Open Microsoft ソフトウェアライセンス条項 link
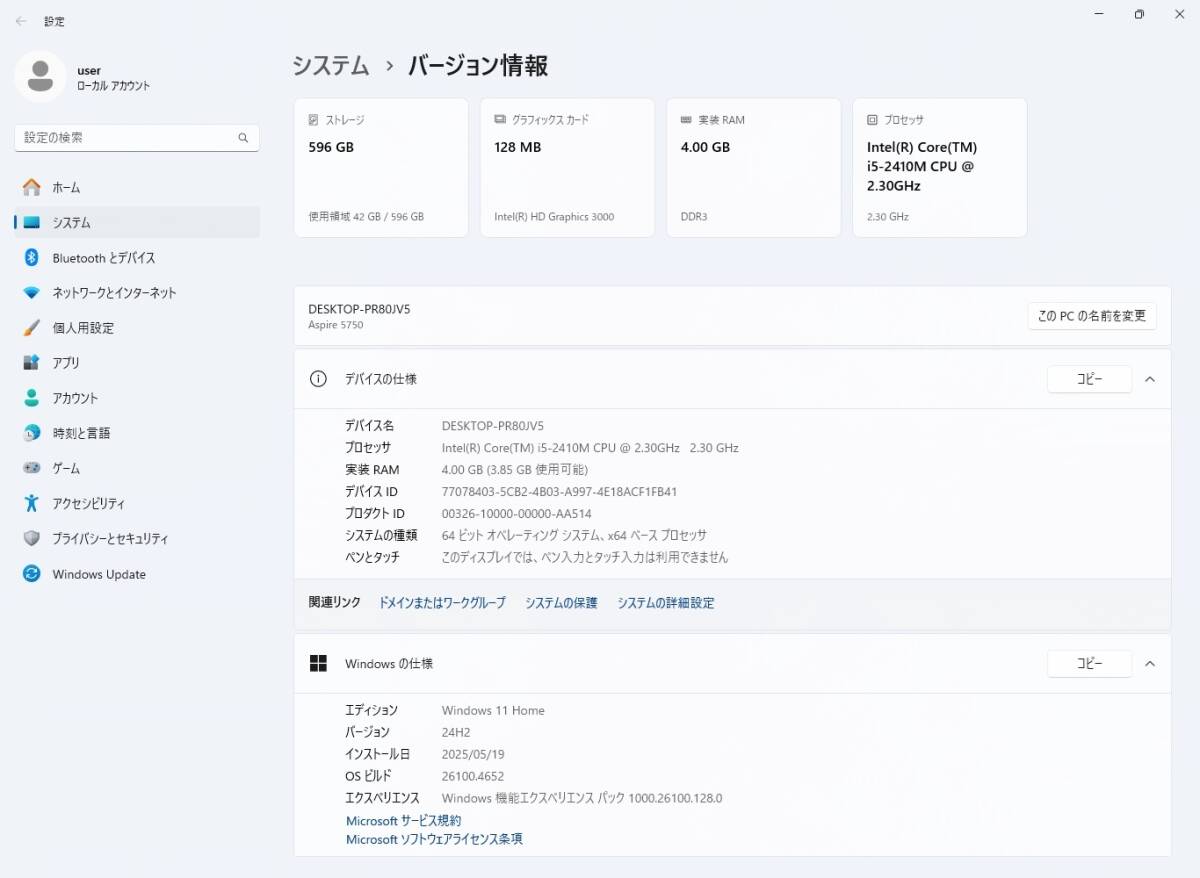 click(x=434, y=840)
